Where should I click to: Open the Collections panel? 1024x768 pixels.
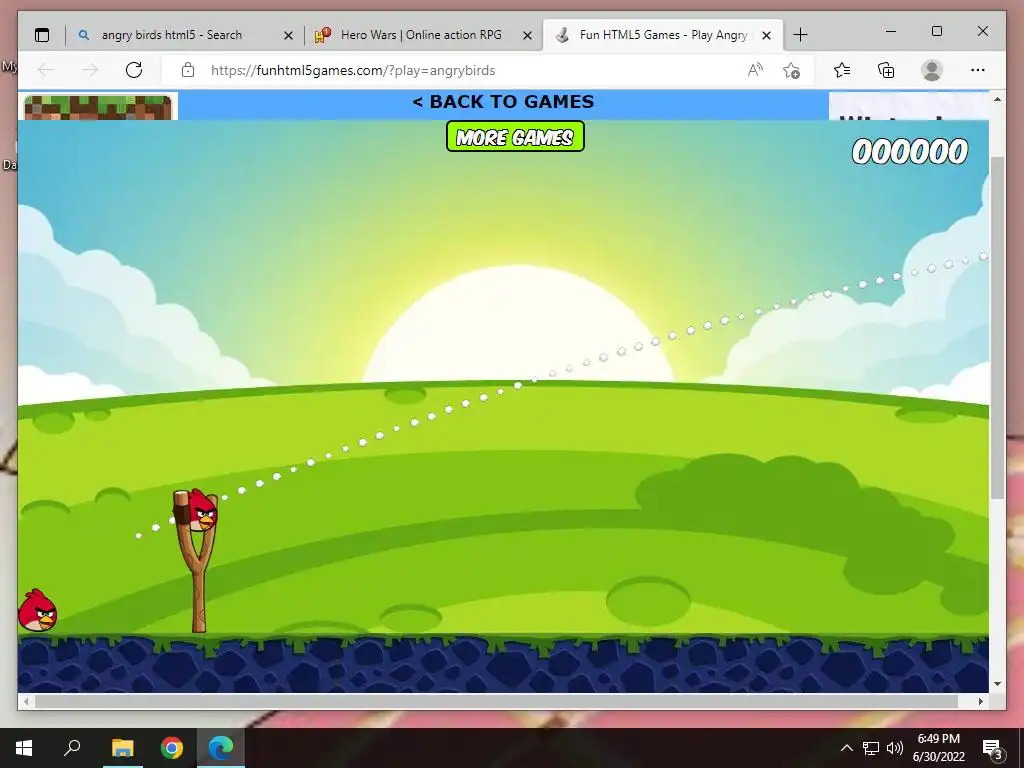(x=886, y=70)
